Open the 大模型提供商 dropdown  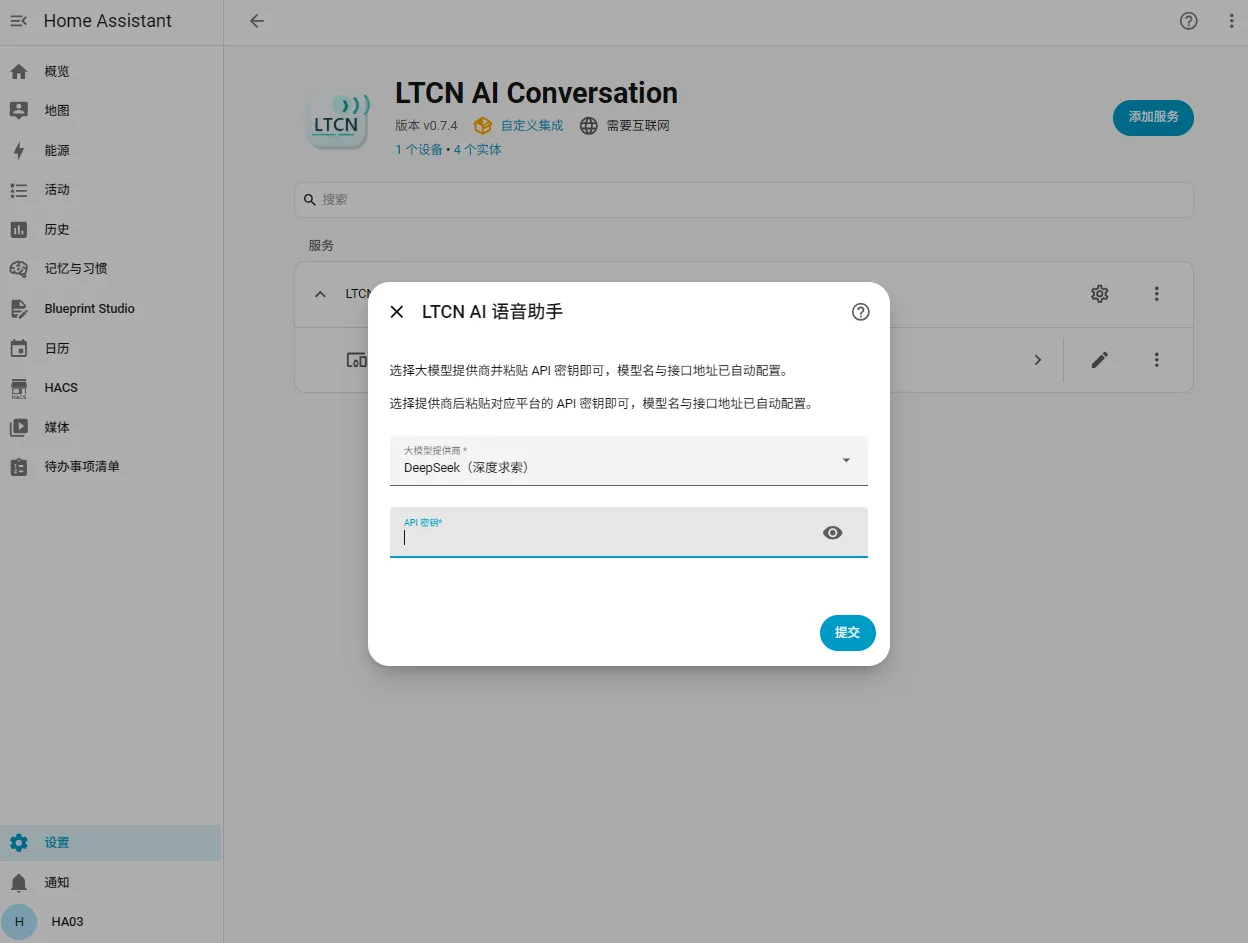[x=629, y=461]
